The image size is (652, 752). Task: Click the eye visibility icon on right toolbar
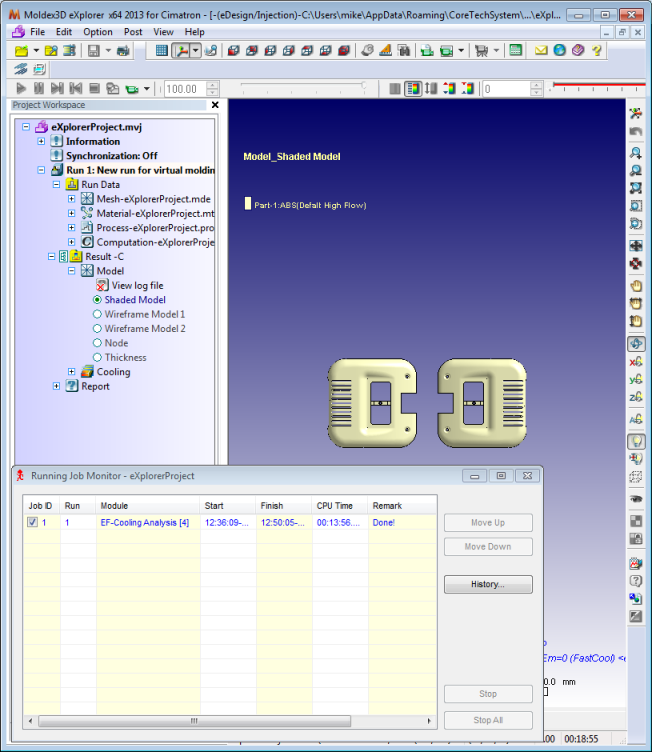(636, 499)
